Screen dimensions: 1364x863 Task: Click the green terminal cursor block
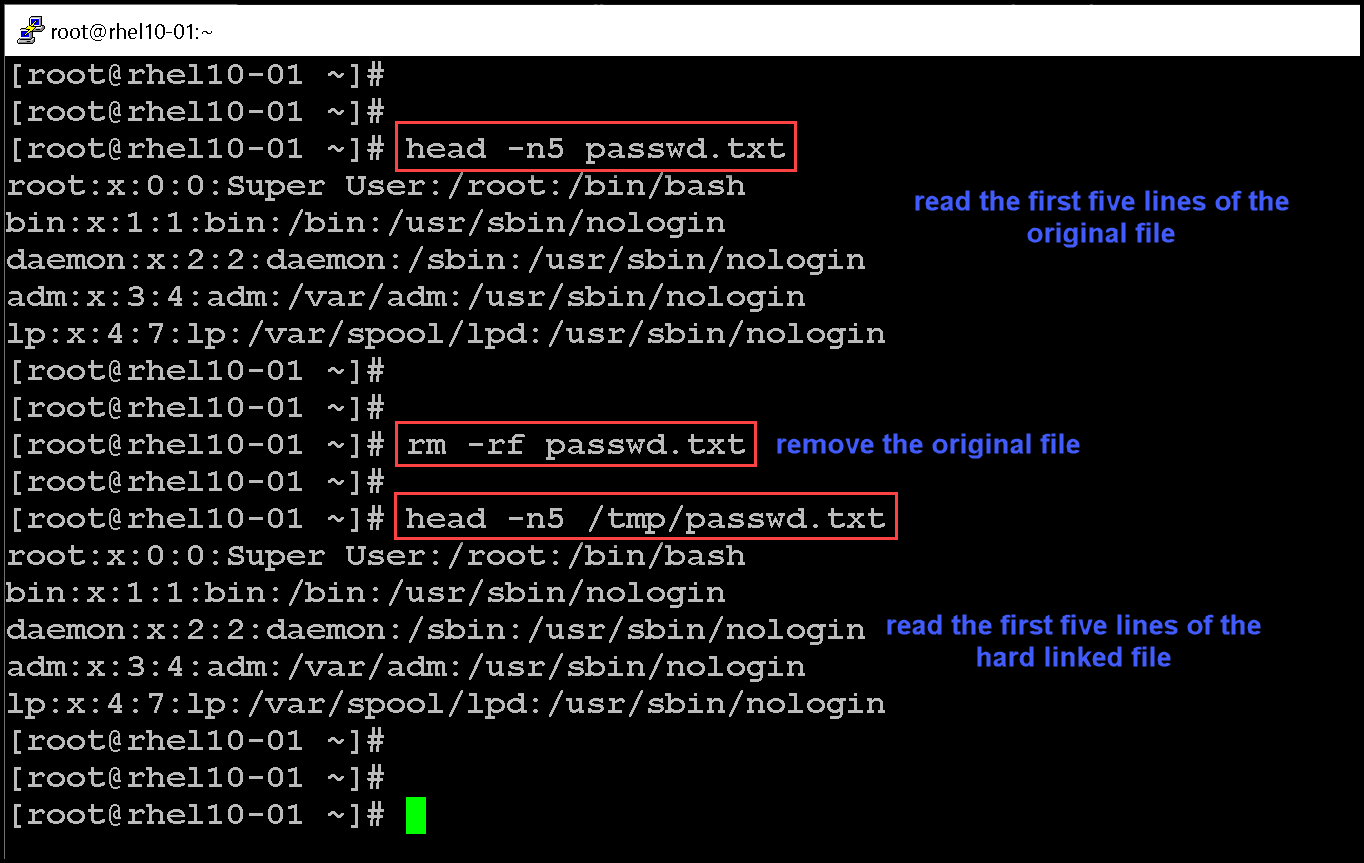[416, 815]
